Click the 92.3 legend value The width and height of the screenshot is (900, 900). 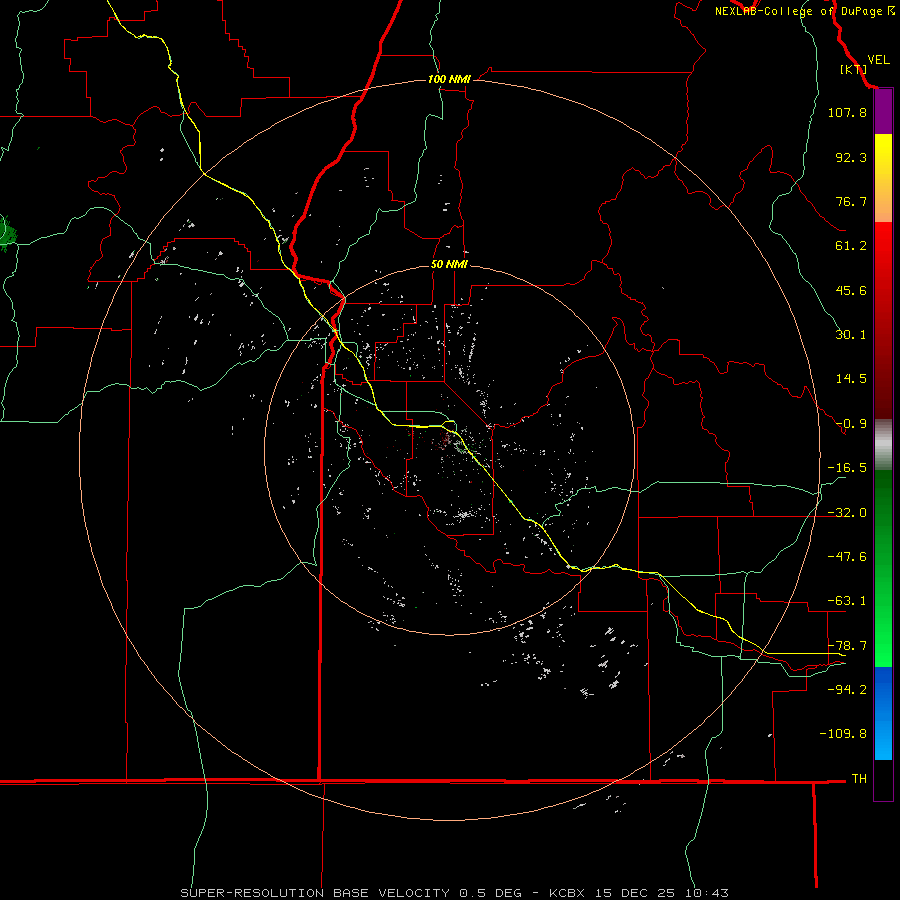(x=851, y=157)
